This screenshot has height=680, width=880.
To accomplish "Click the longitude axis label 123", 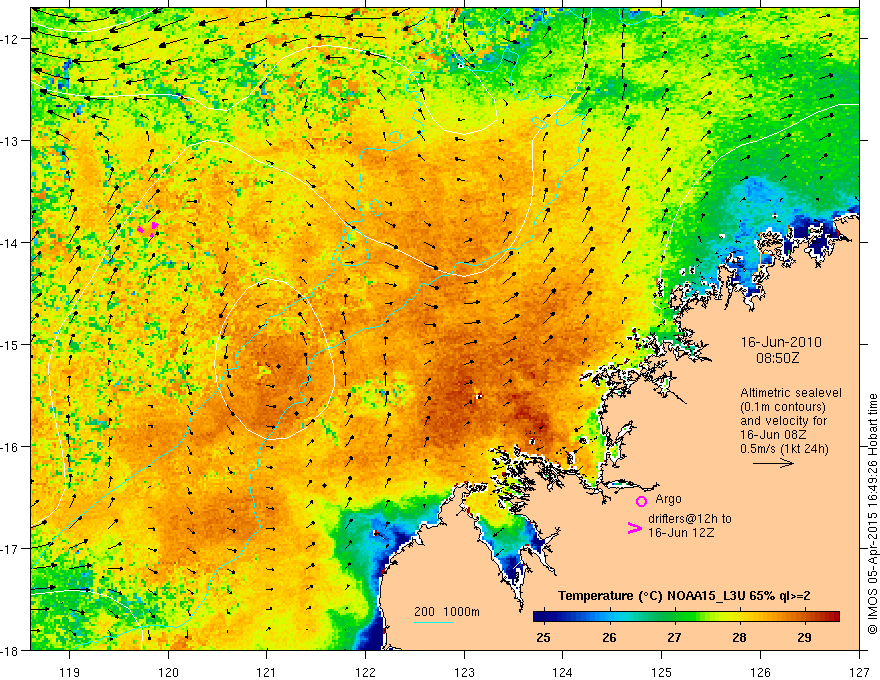I will coord(465,672).
